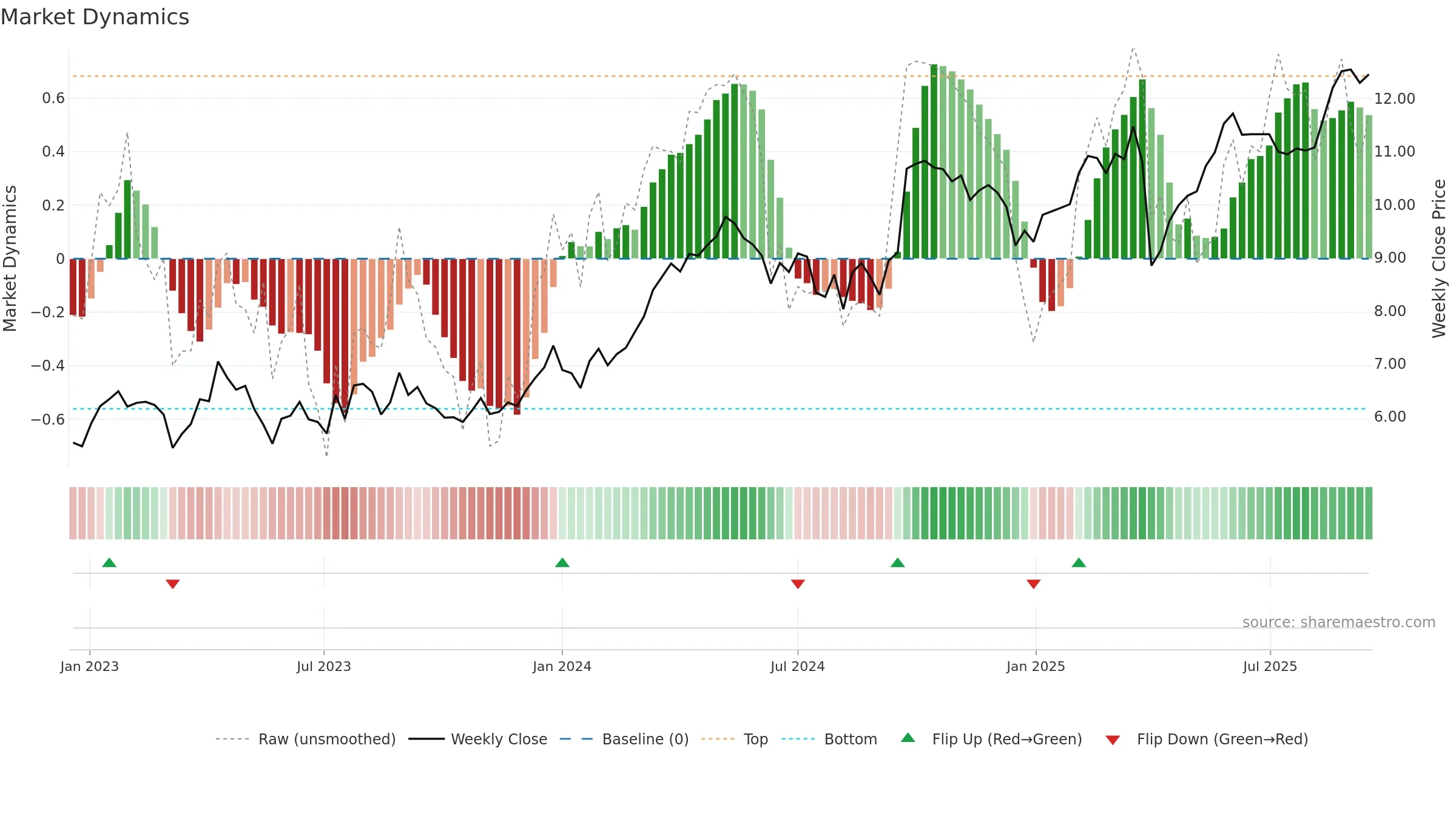Toggle the Flip Down (Green→Red) legend entry
This screenshot has width=1456, height=819.
point(1207,740)
